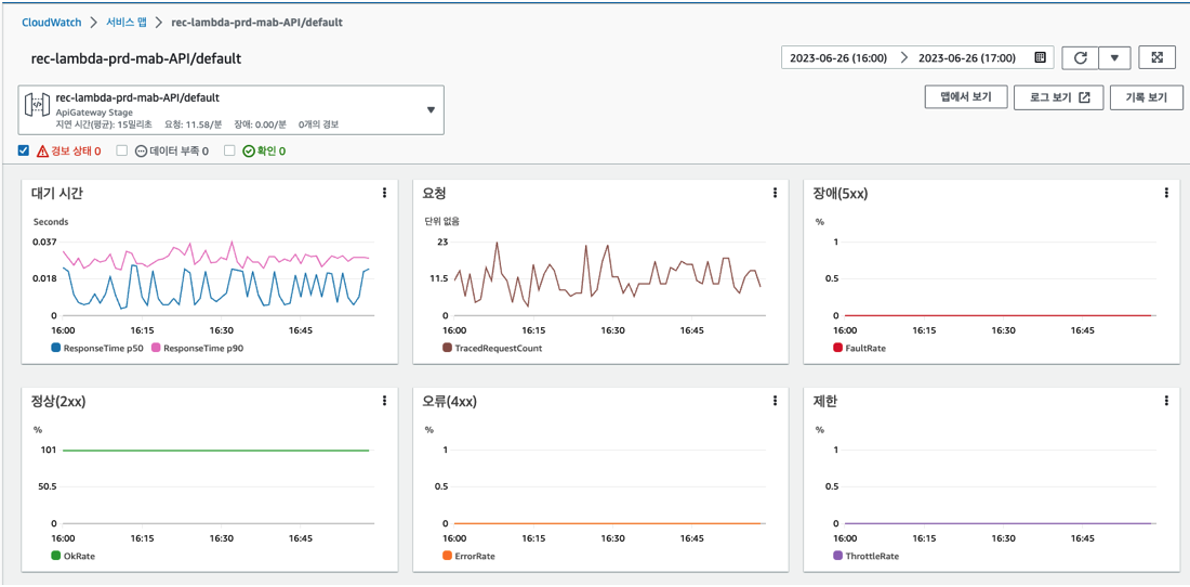Click the green OK checkmark circle icon
Viewport: 1190px width, 587px height.
coord(248,150)
